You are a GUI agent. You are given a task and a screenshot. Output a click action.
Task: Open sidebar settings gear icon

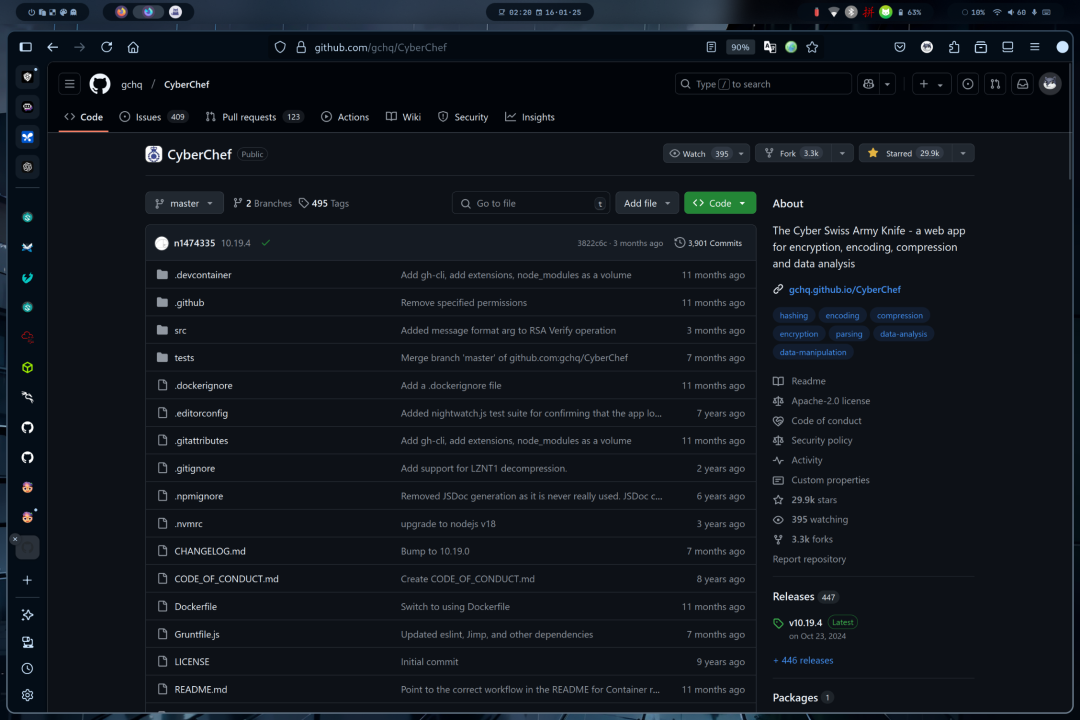click(28, 695)
